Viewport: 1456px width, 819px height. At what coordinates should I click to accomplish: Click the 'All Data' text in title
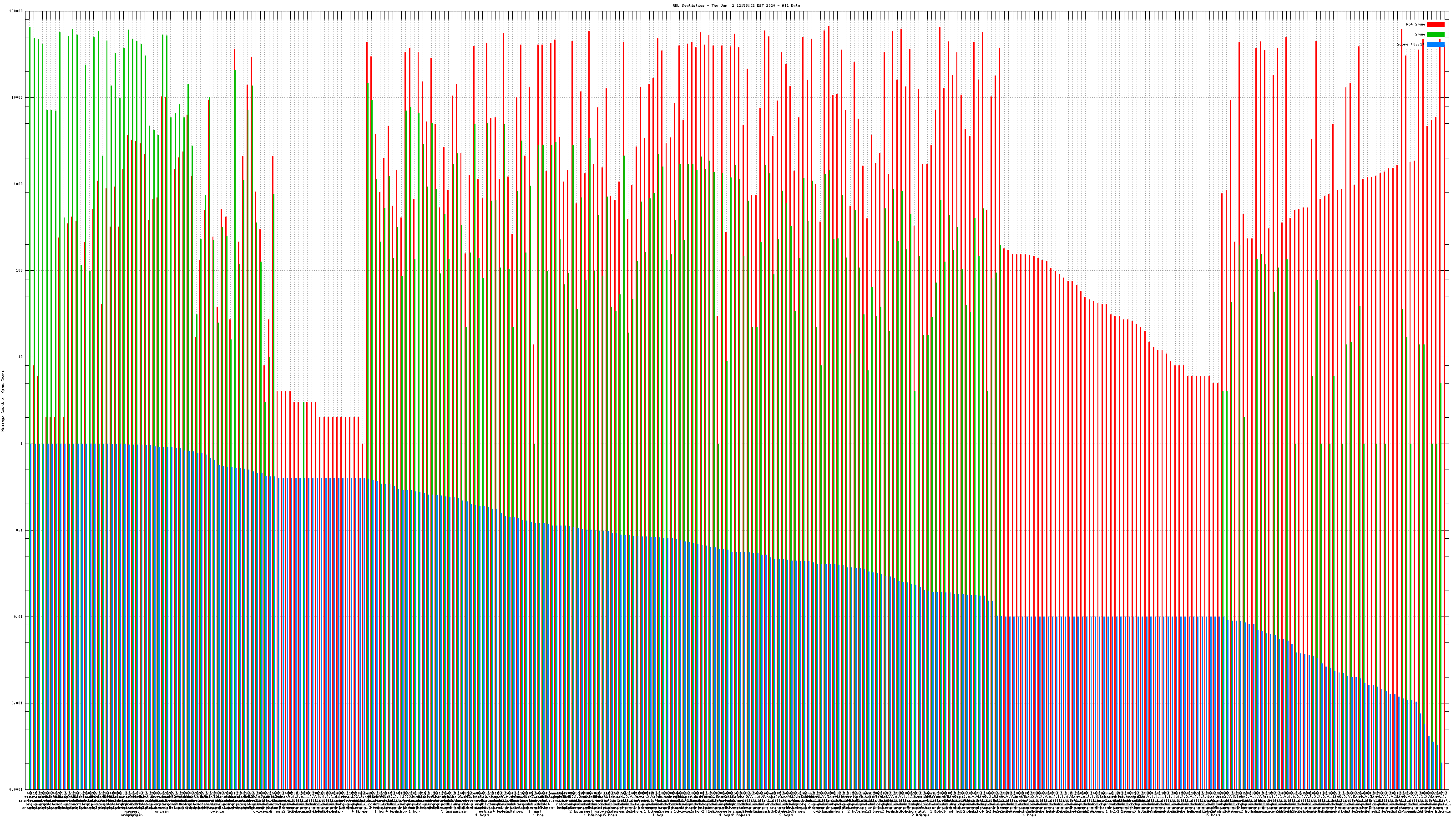tap(791, 5)
